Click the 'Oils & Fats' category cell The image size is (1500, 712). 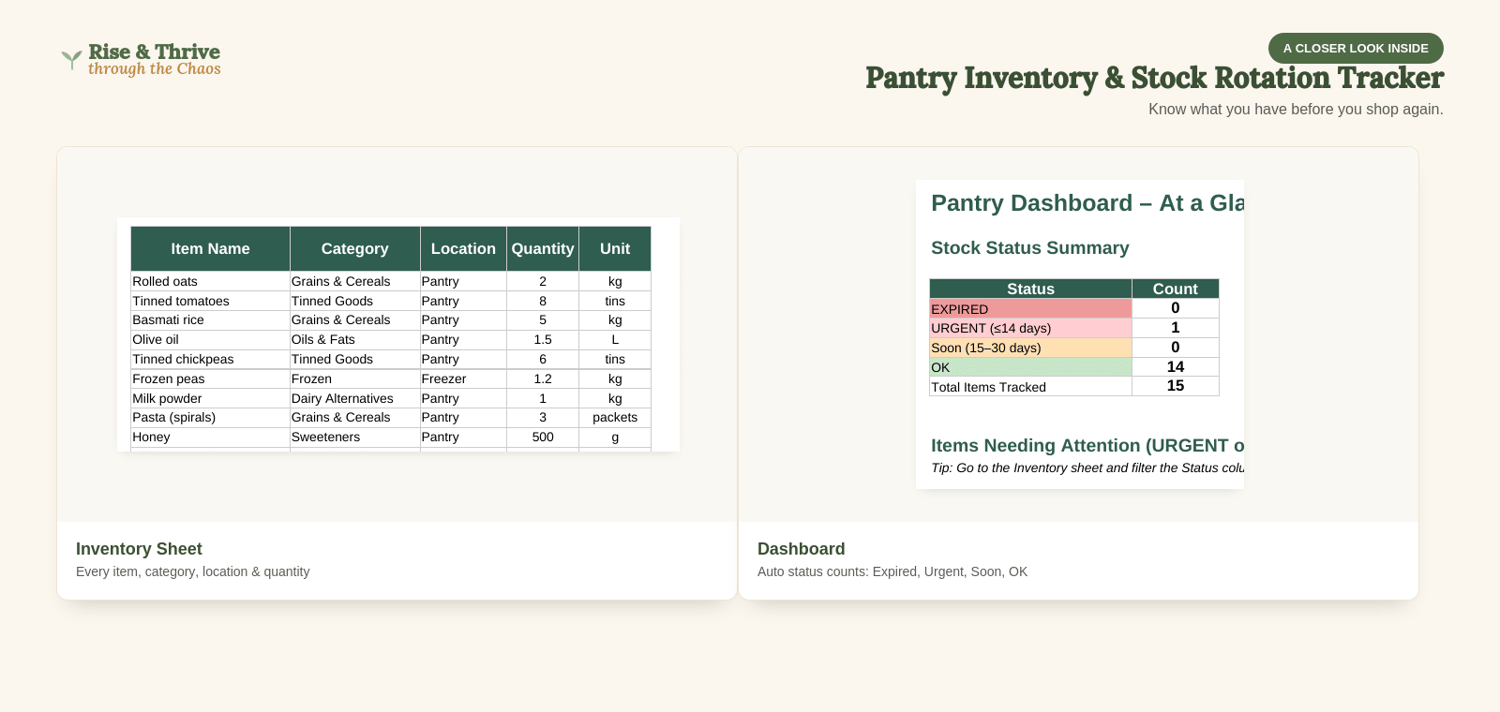click(355, 340)
